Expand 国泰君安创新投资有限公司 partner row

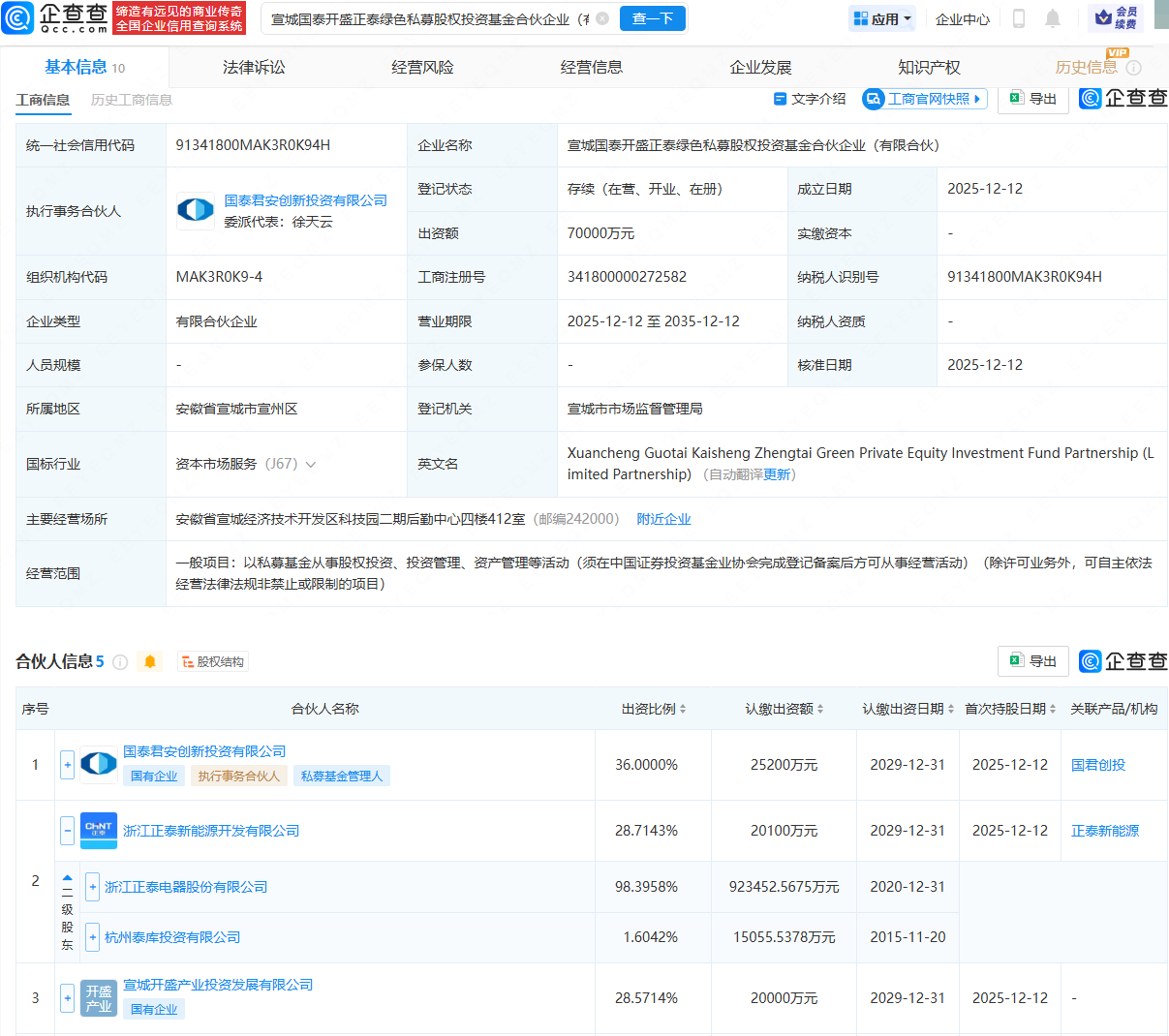(x=67, y=764)
